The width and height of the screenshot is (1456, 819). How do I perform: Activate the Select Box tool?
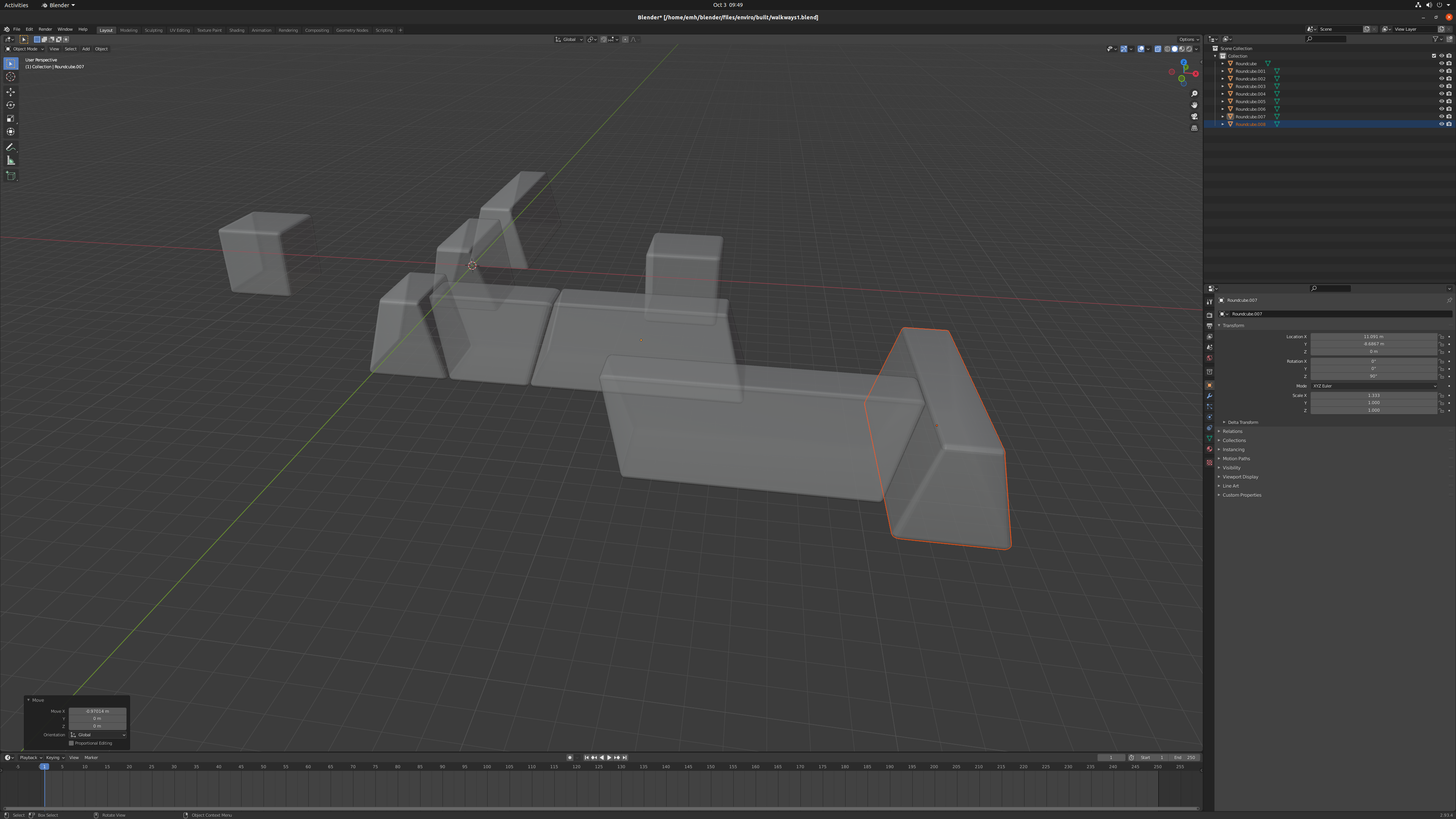[x=11, y=64]
